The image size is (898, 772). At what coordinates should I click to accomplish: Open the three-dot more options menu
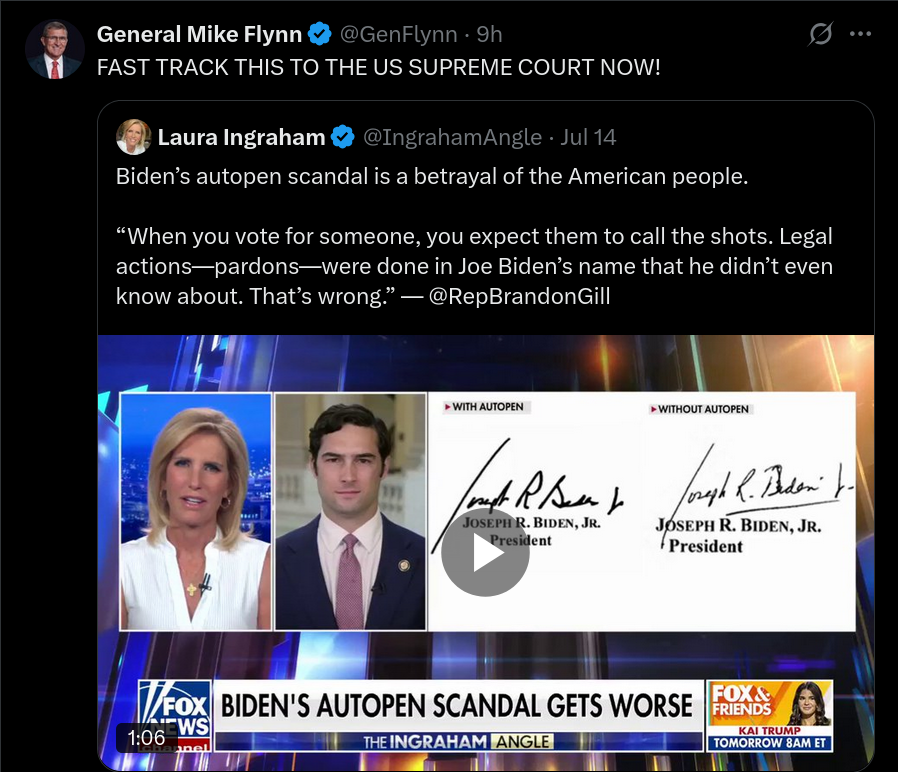[x=860, y=34]
